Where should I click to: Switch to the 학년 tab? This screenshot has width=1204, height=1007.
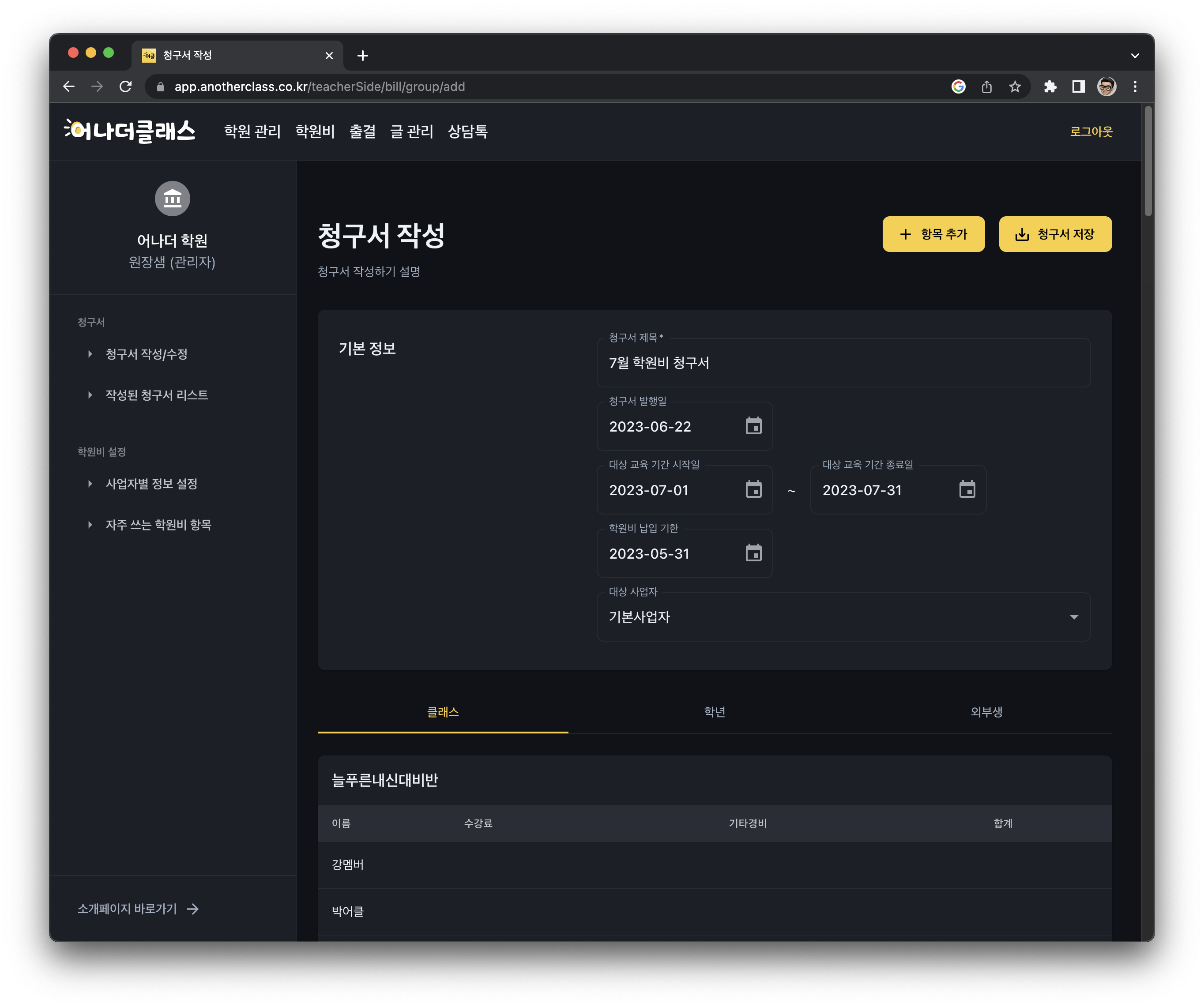click(x=715, y=712)
